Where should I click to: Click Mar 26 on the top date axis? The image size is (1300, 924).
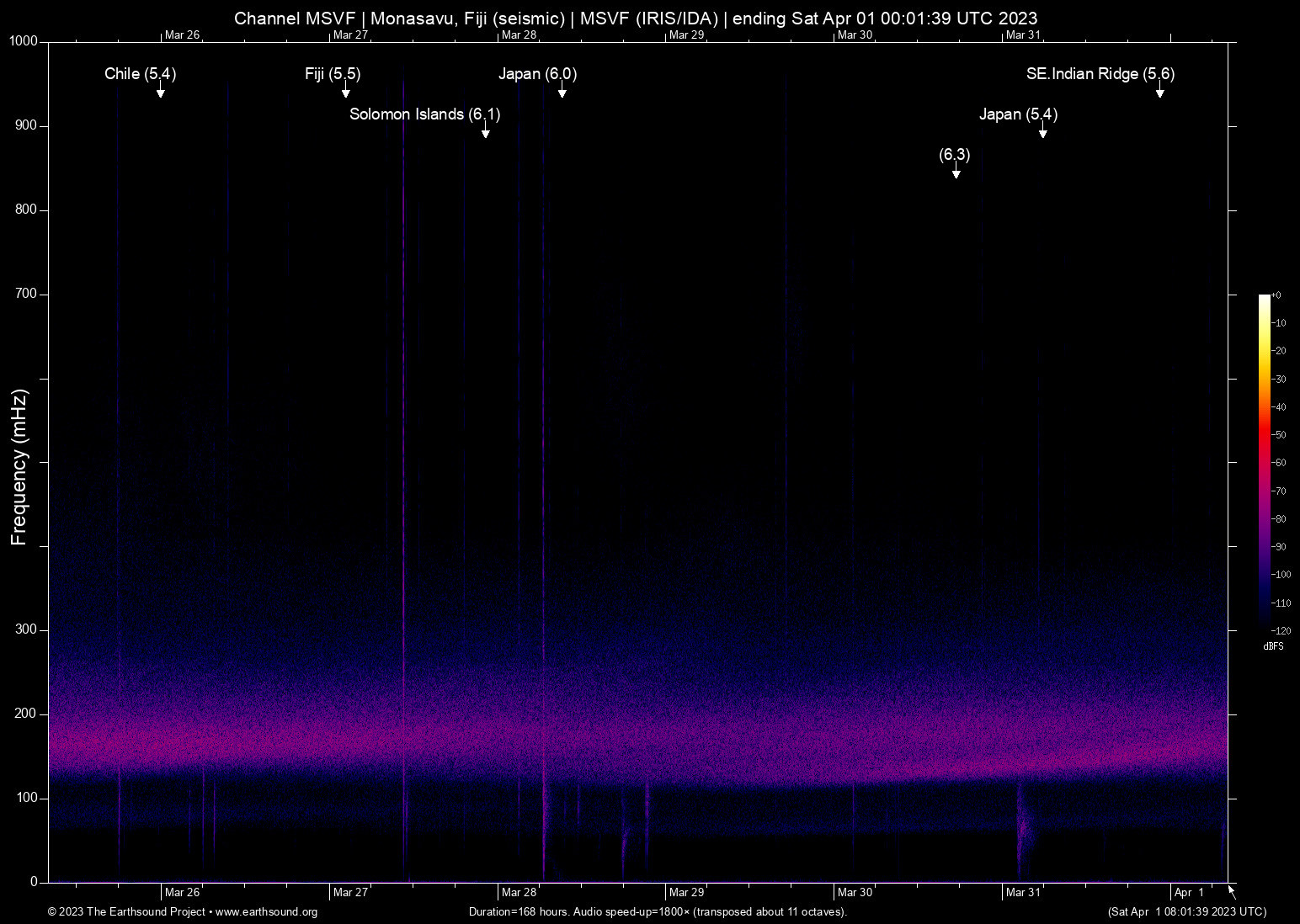182,35
